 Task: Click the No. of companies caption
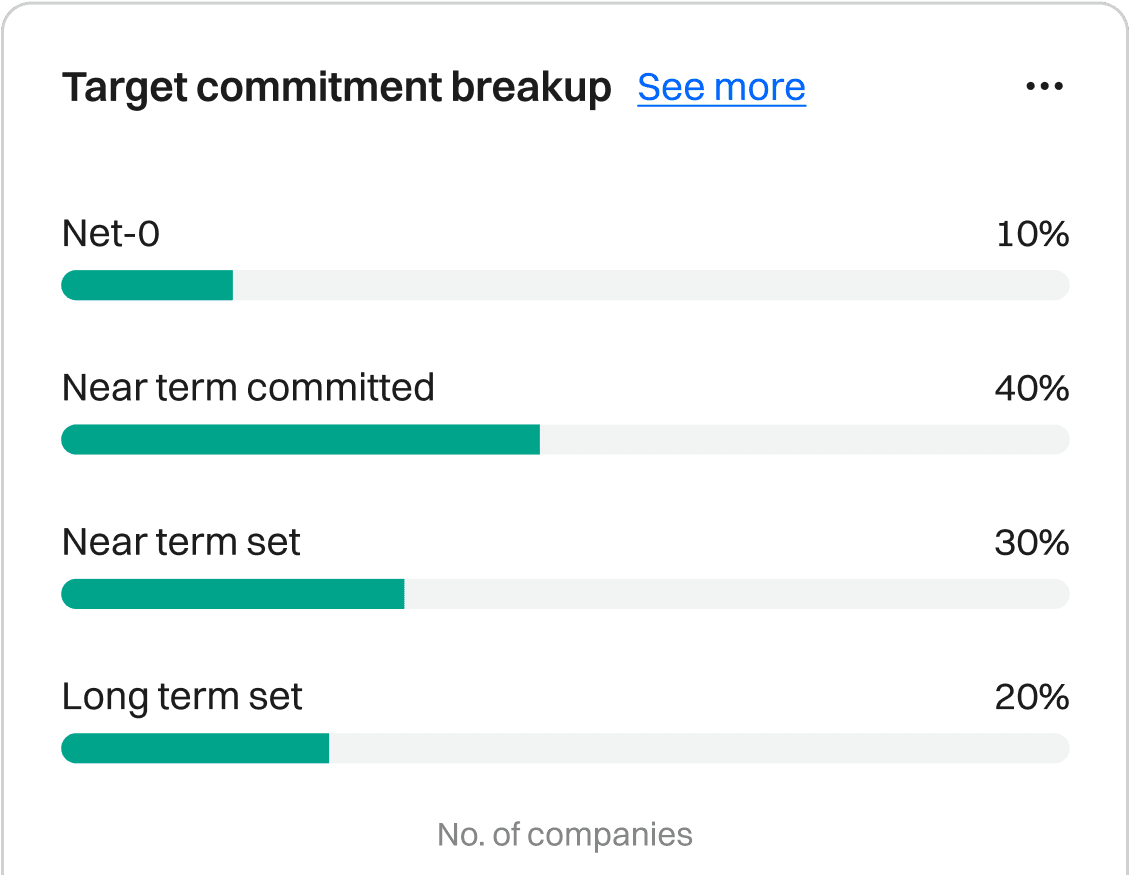click(565, 834)
